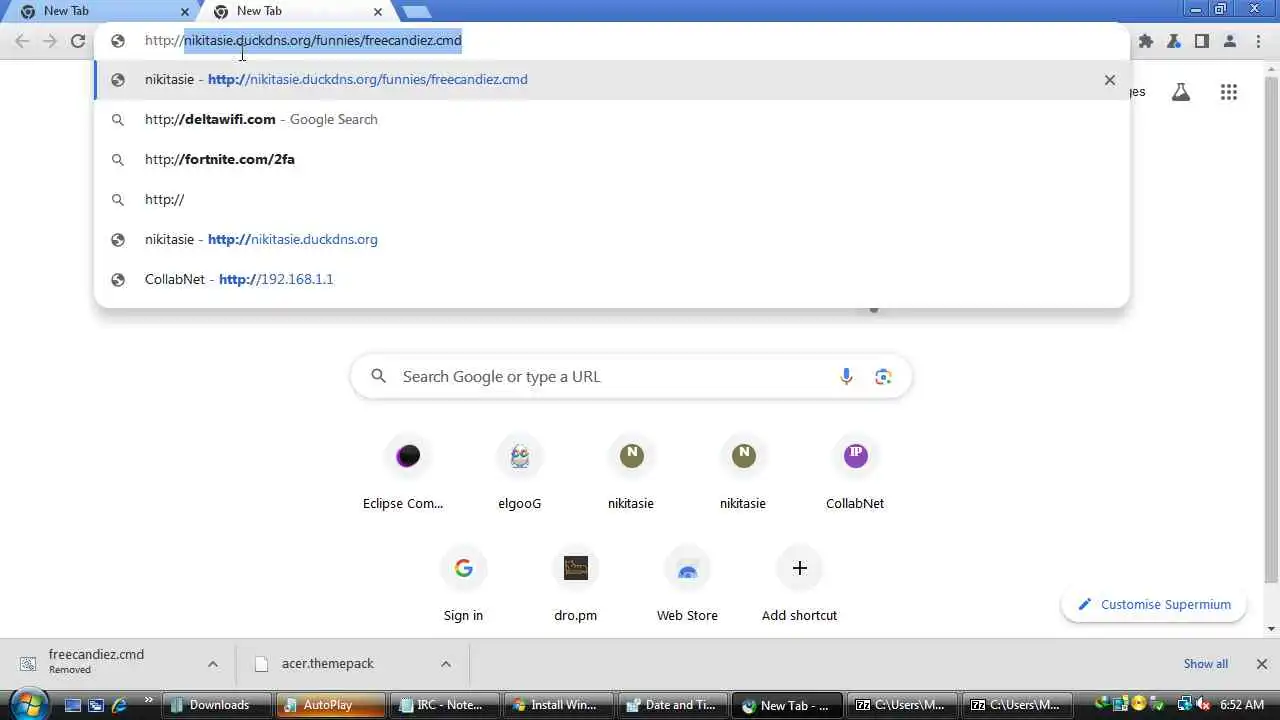The height and width of the screenshot is (720, 1280).
Task: Expand freecandiez.cmd download options arrow
Action: (213, 664)
